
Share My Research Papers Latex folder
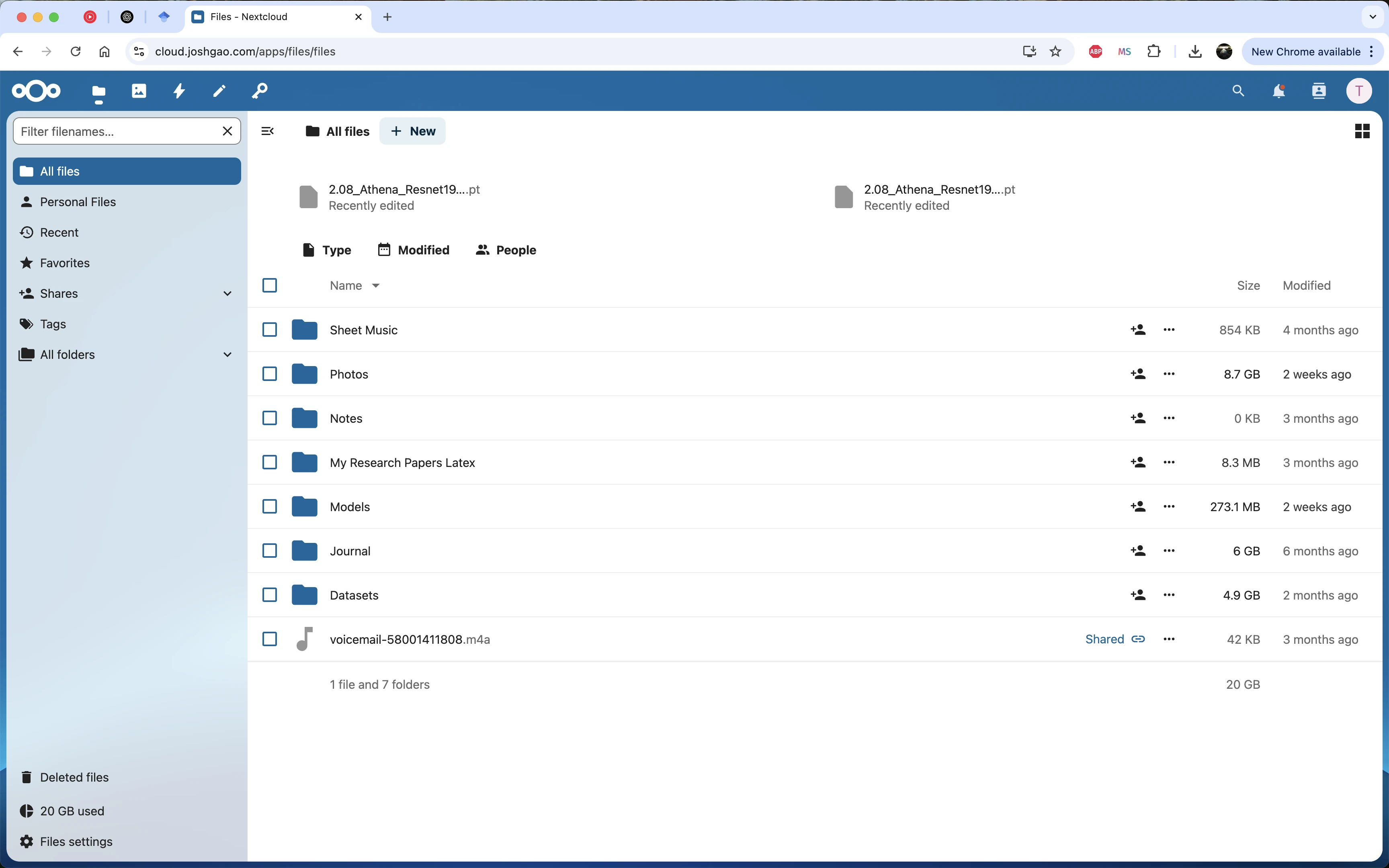[x=1137, y=463]
